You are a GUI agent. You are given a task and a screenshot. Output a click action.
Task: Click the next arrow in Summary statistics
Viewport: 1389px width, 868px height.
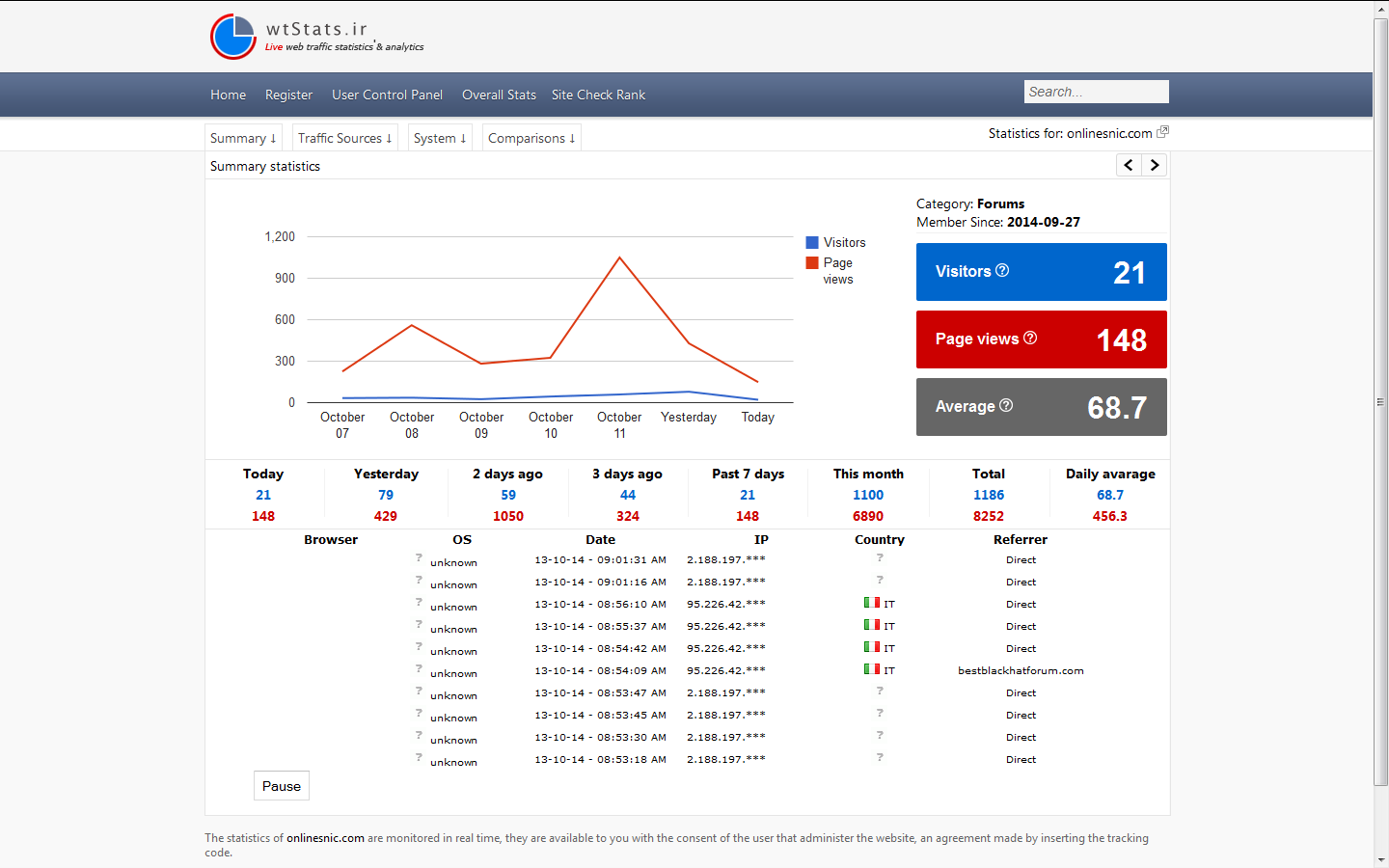click(x=1155, y=165)
